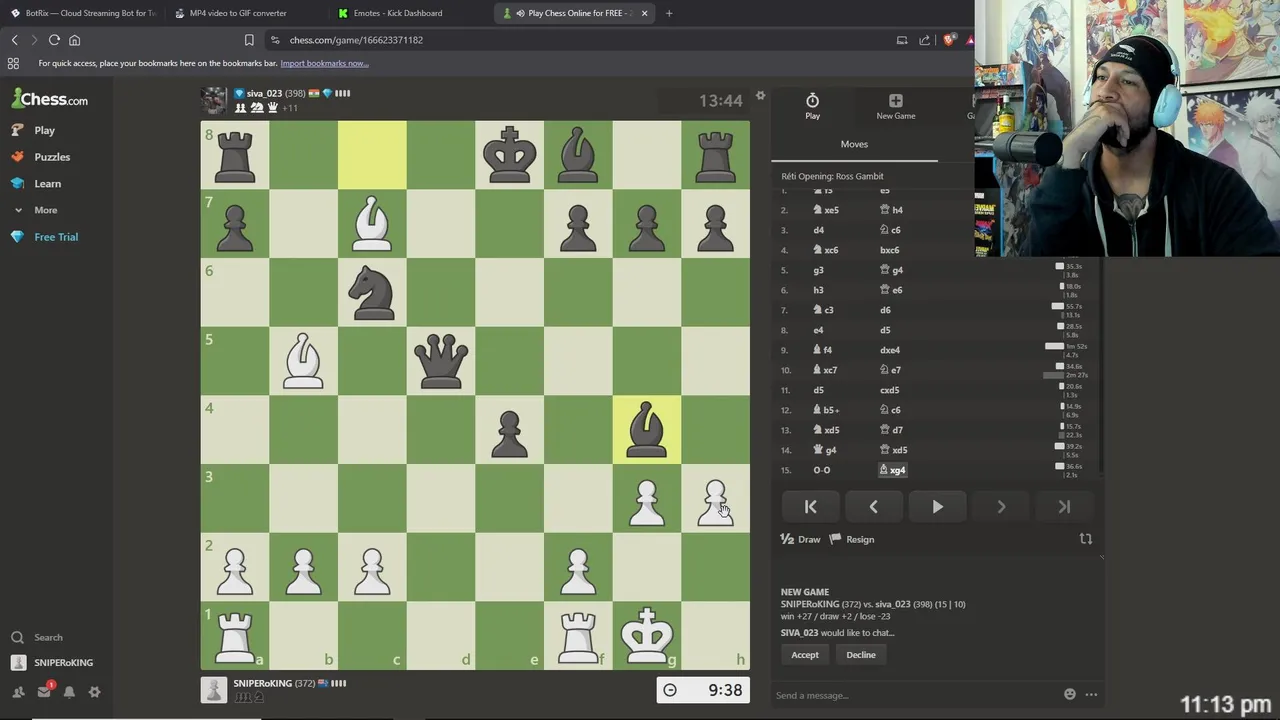Open the notifications bell icon

(69, 692)
